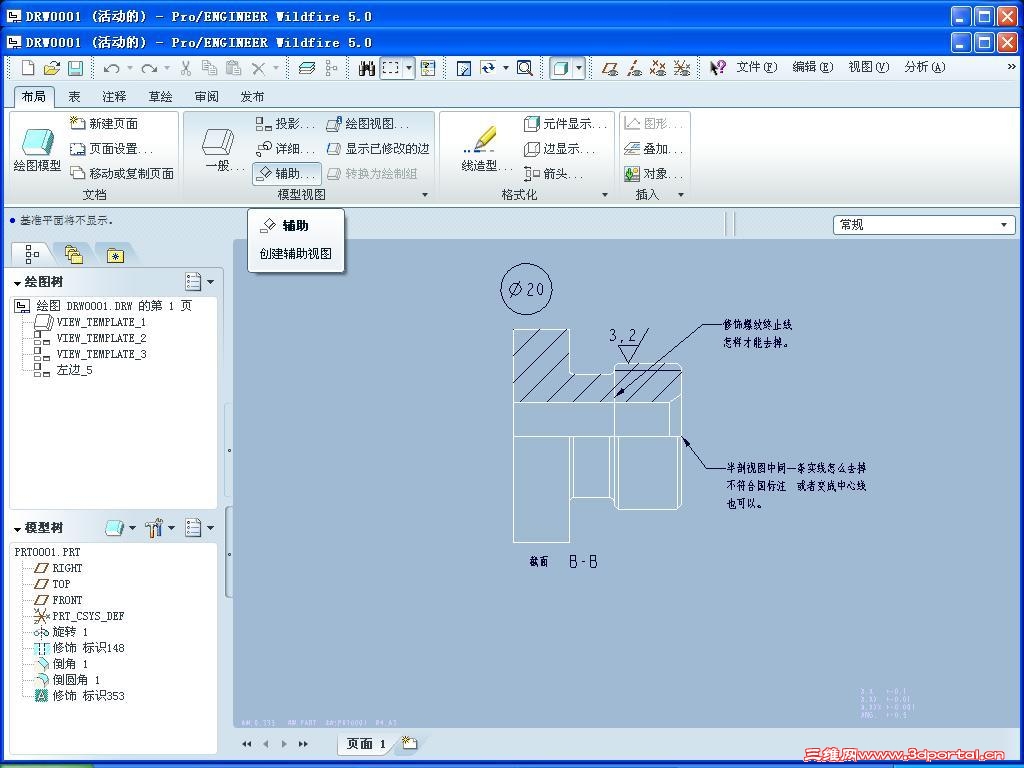This screenshot has width=1024, height=768.
Task: Click the repaint icon with the pencil square
Action: click(x=464, y=68)
